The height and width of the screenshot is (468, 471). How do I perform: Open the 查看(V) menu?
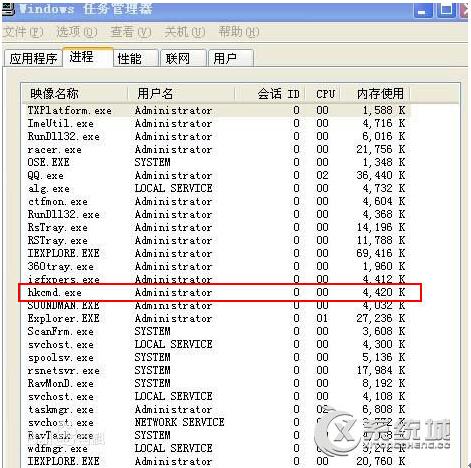(x=131, y=32)
